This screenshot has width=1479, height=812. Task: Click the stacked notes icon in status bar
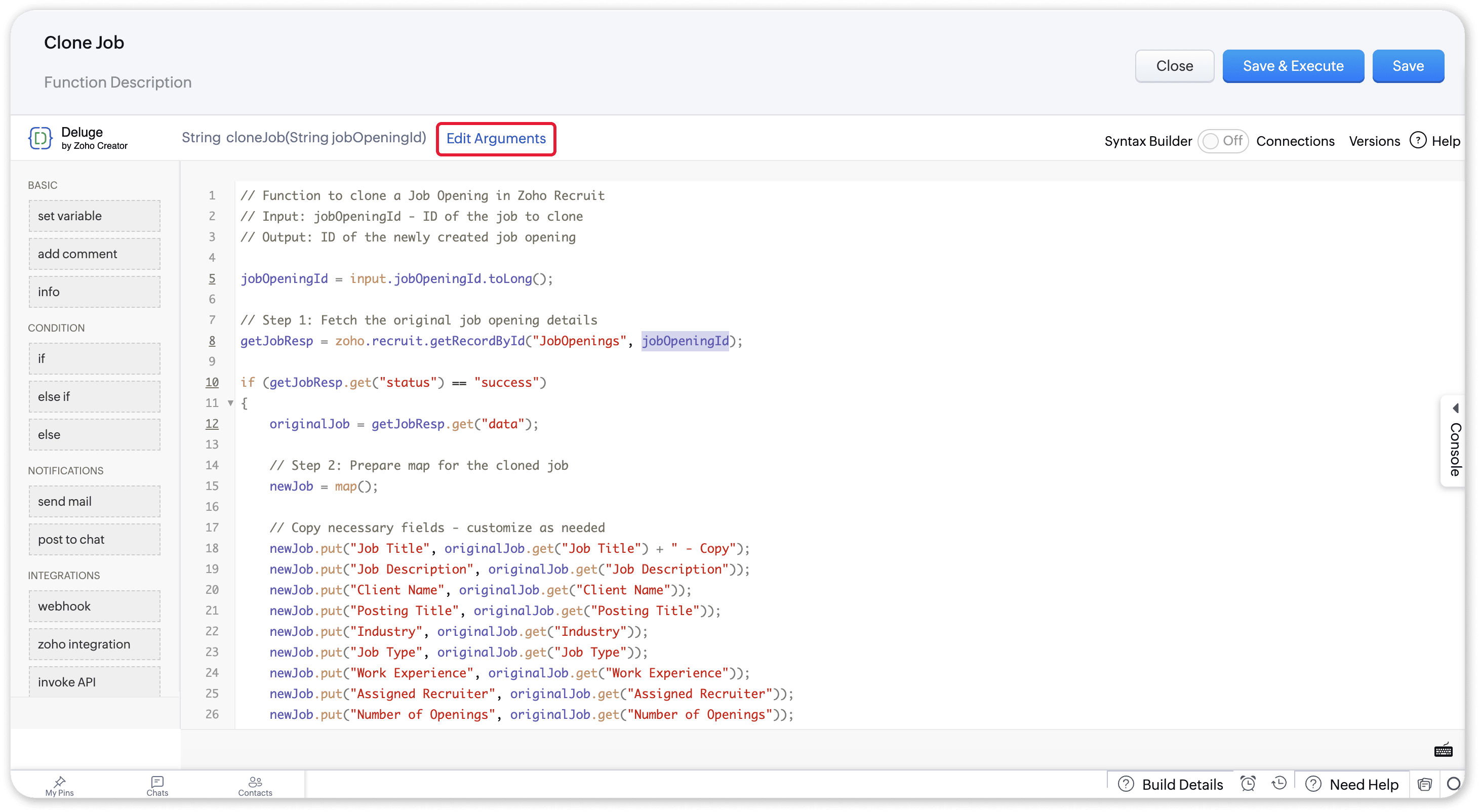click(1424, 784)
